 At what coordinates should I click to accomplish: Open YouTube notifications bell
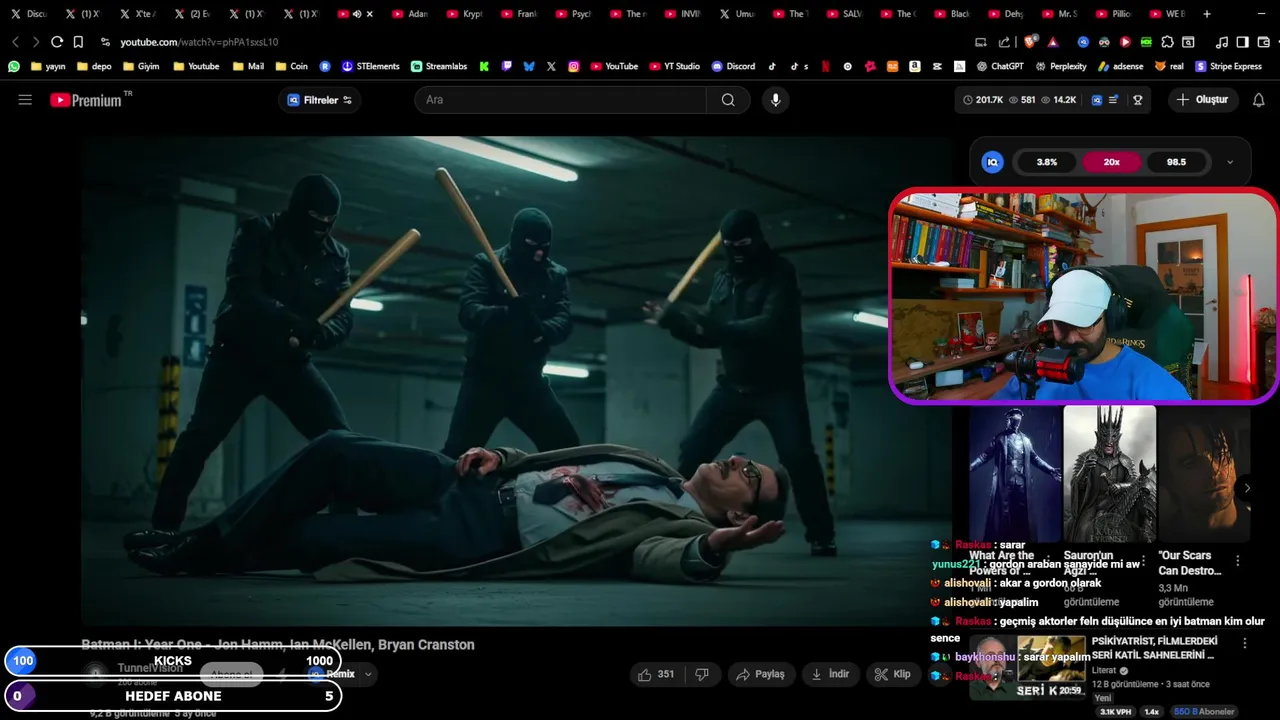pyautogui.click(x=1259, y=100)
